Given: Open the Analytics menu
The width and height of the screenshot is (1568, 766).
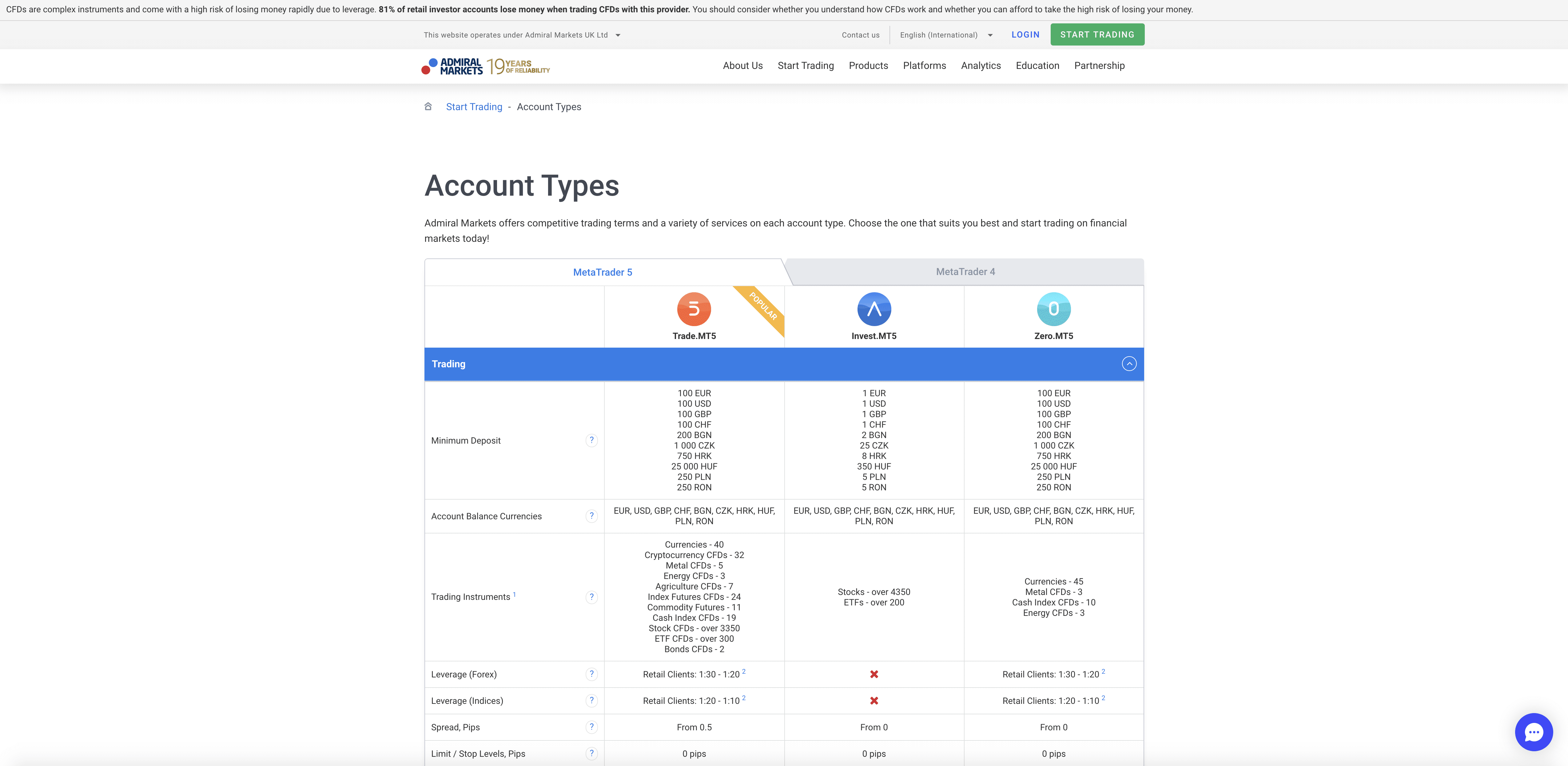Looking at the screenshot, I should pyautogui.click(x=981, y=66).
